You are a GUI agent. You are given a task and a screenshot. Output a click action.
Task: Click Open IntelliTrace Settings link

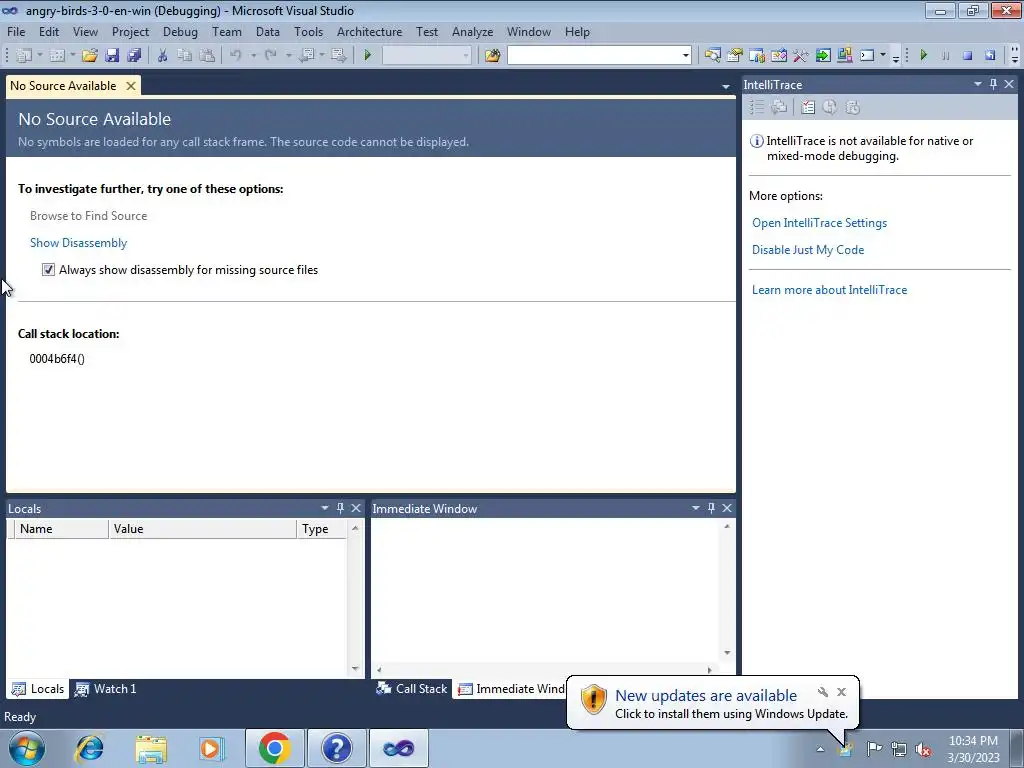tap(819, 223)
